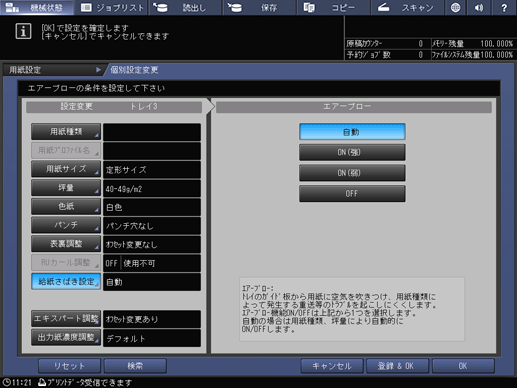
Task: Click the 使用不可 curl adjustment value
Action: (x=139, y=263)
